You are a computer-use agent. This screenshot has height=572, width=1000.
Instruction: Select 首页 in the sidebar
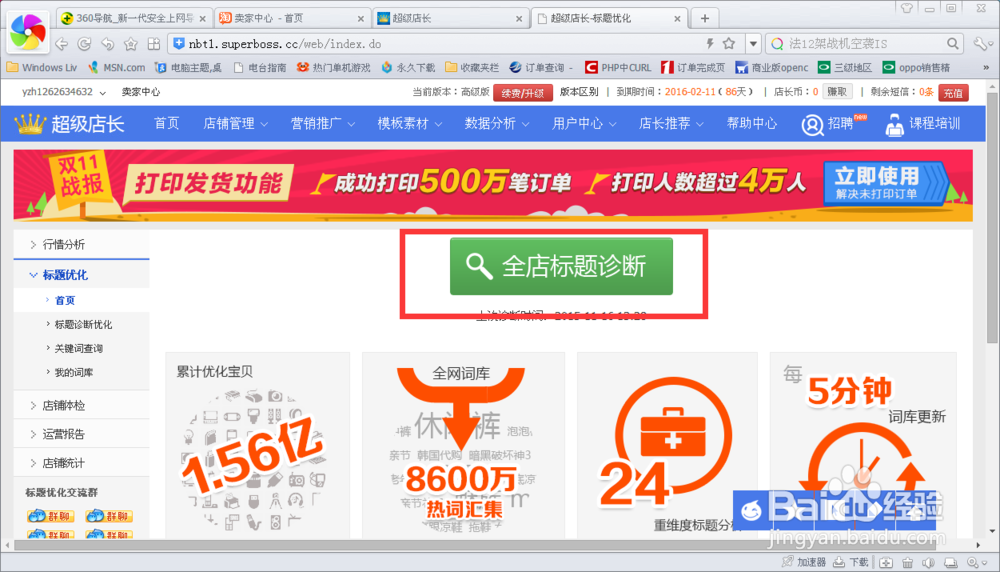(x=64, y=300)
